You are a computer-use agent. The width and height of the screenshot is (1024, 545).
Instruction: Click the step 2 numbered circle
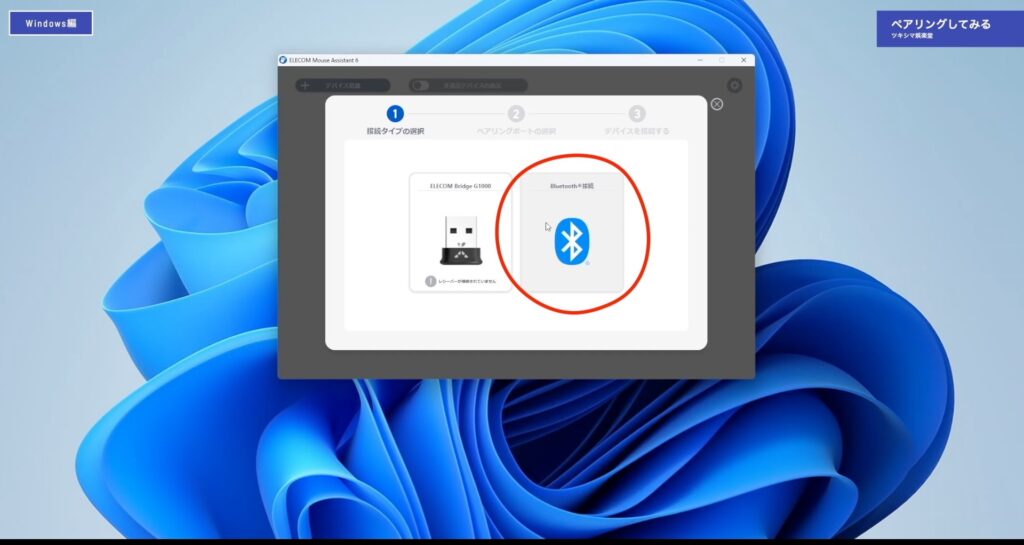click(516, 114)
